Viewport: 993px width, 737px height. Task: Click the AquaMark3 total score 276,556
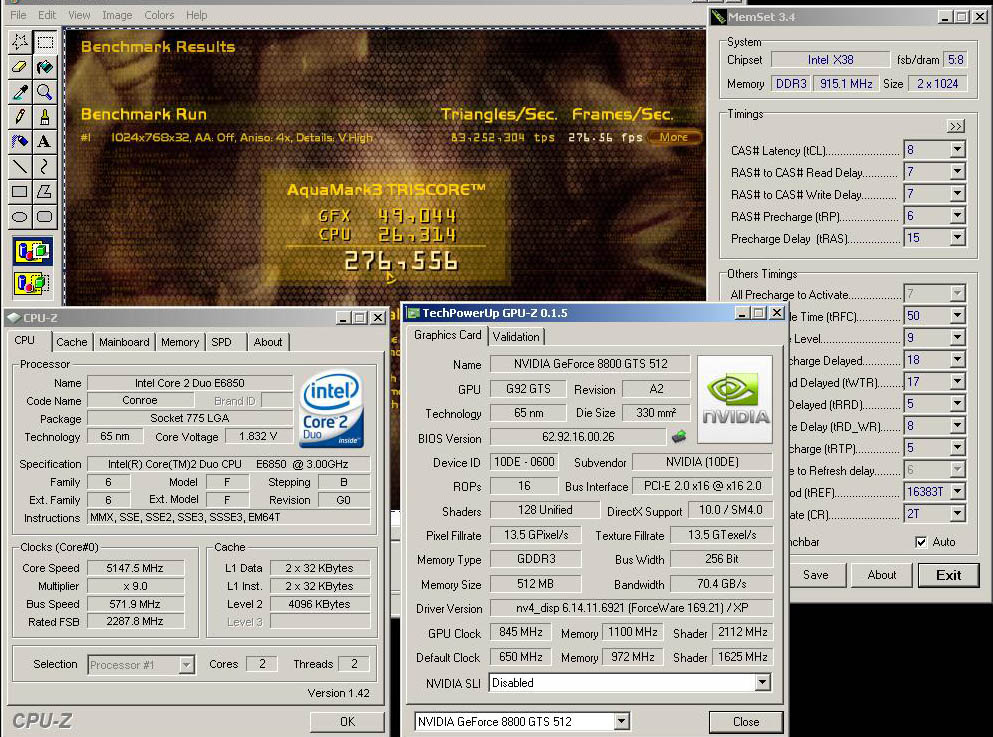401,261
